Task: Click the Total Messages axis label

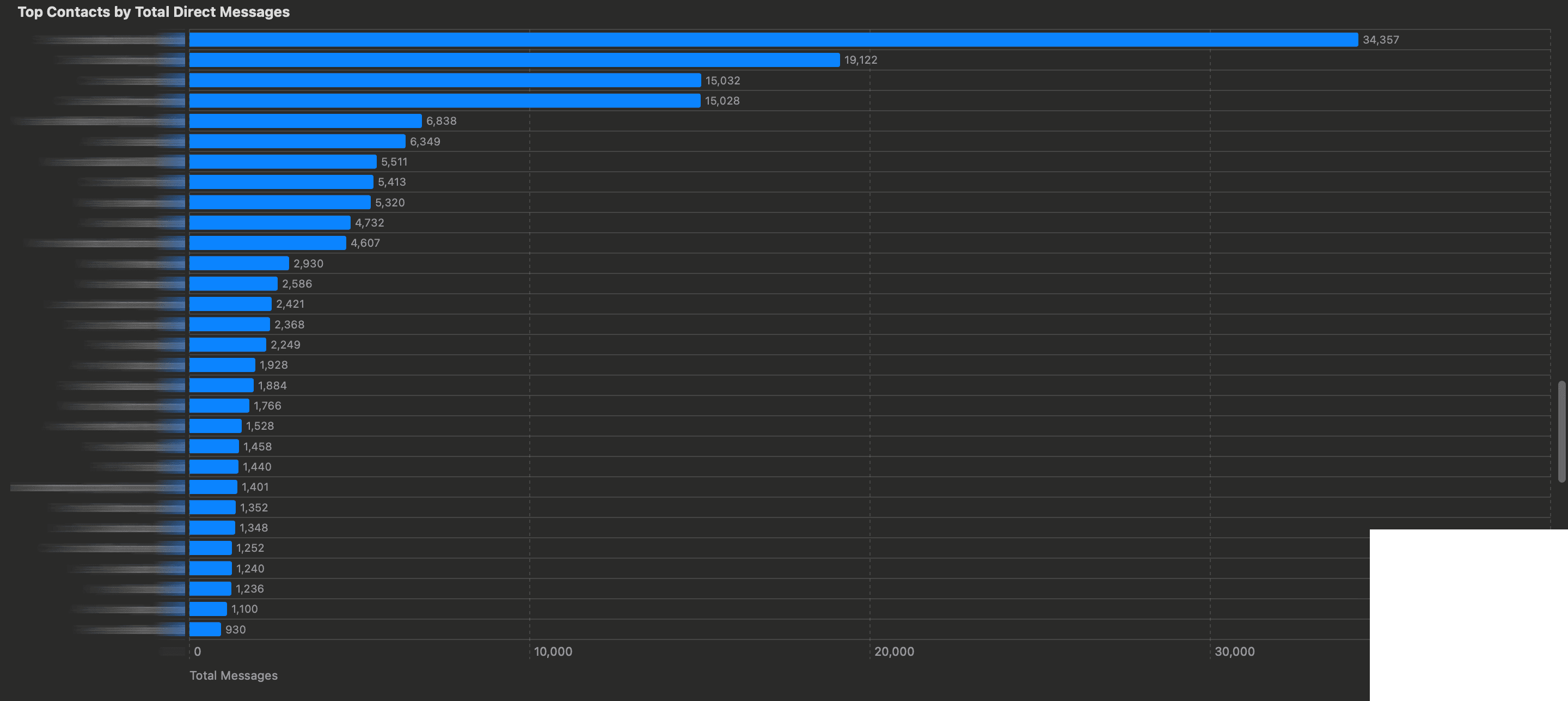Action: pyautogui.click(x=233, y=675)
